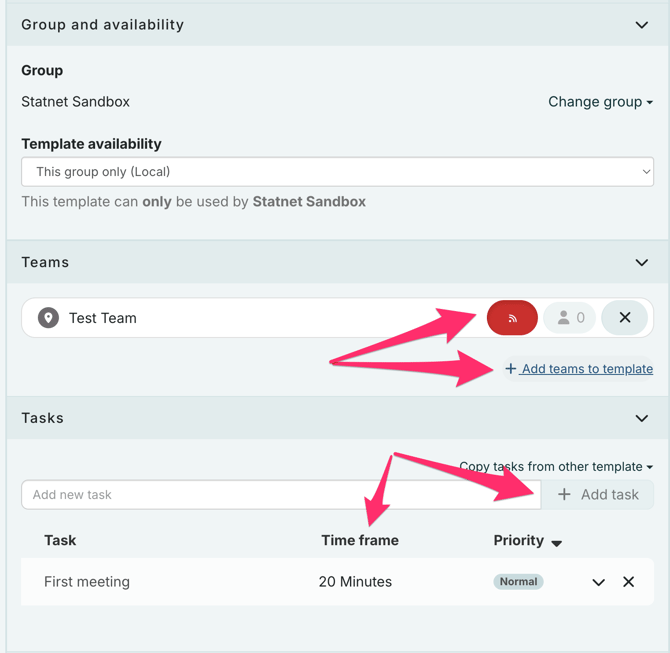Focus the Add new task input field

tap(280, 495)
